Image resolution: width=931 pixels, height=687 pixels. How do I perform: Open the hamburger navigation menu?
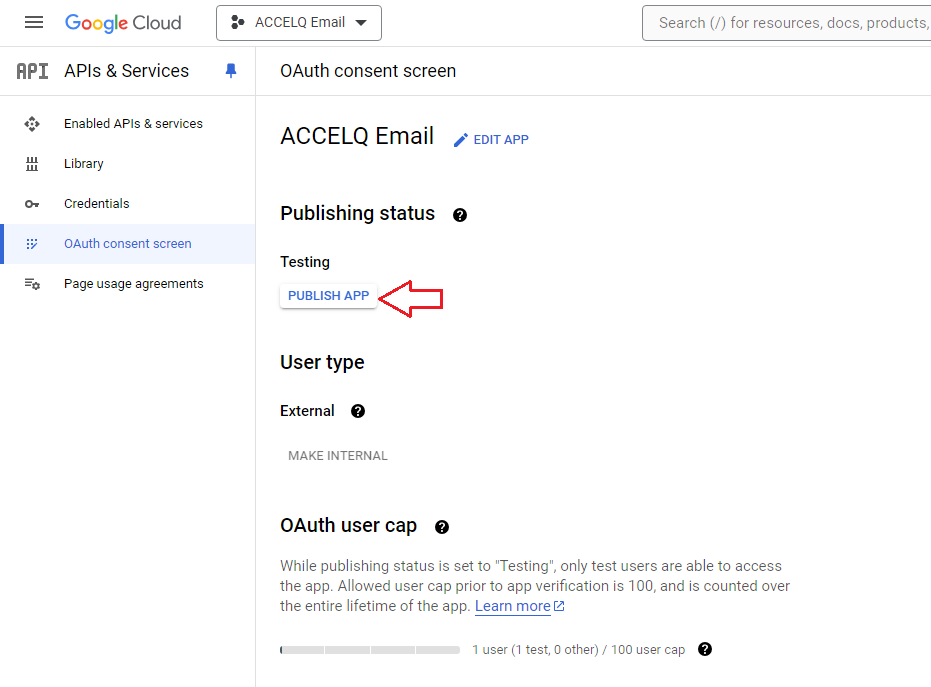coord(34,23)
